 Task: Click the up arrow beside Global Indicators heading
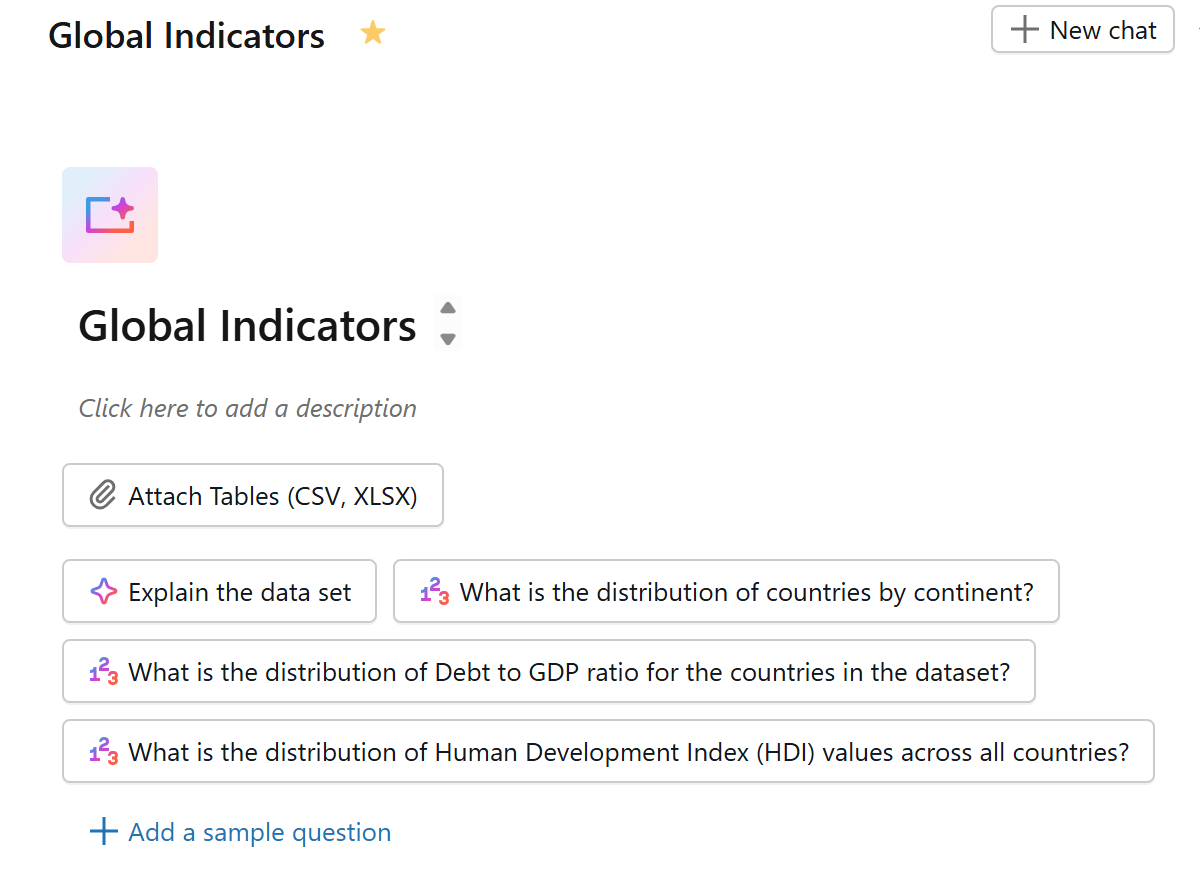pyautogui.click(x=448, y=308)
